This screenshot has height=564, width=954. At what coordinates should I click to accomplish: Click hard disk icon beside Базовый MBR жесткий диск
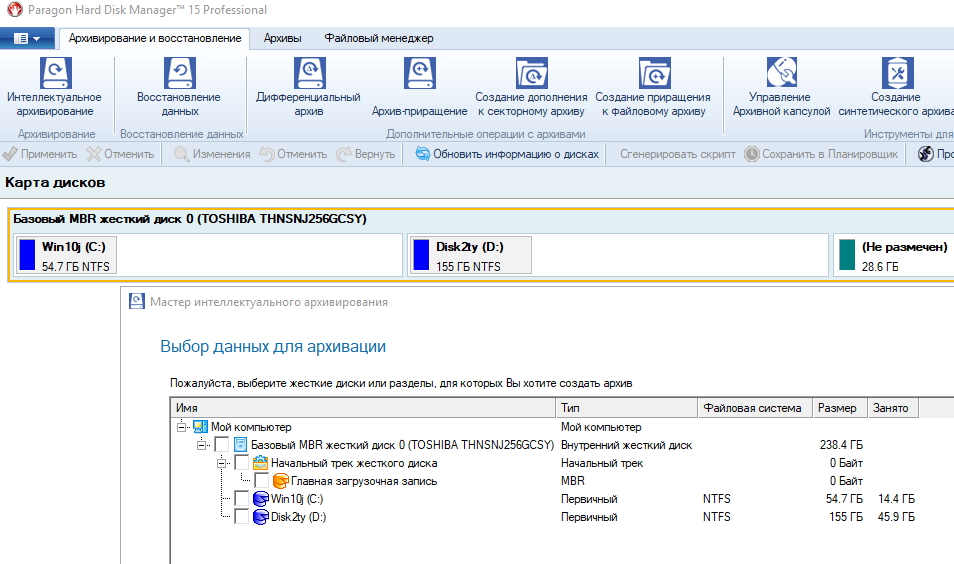[240, 445]
